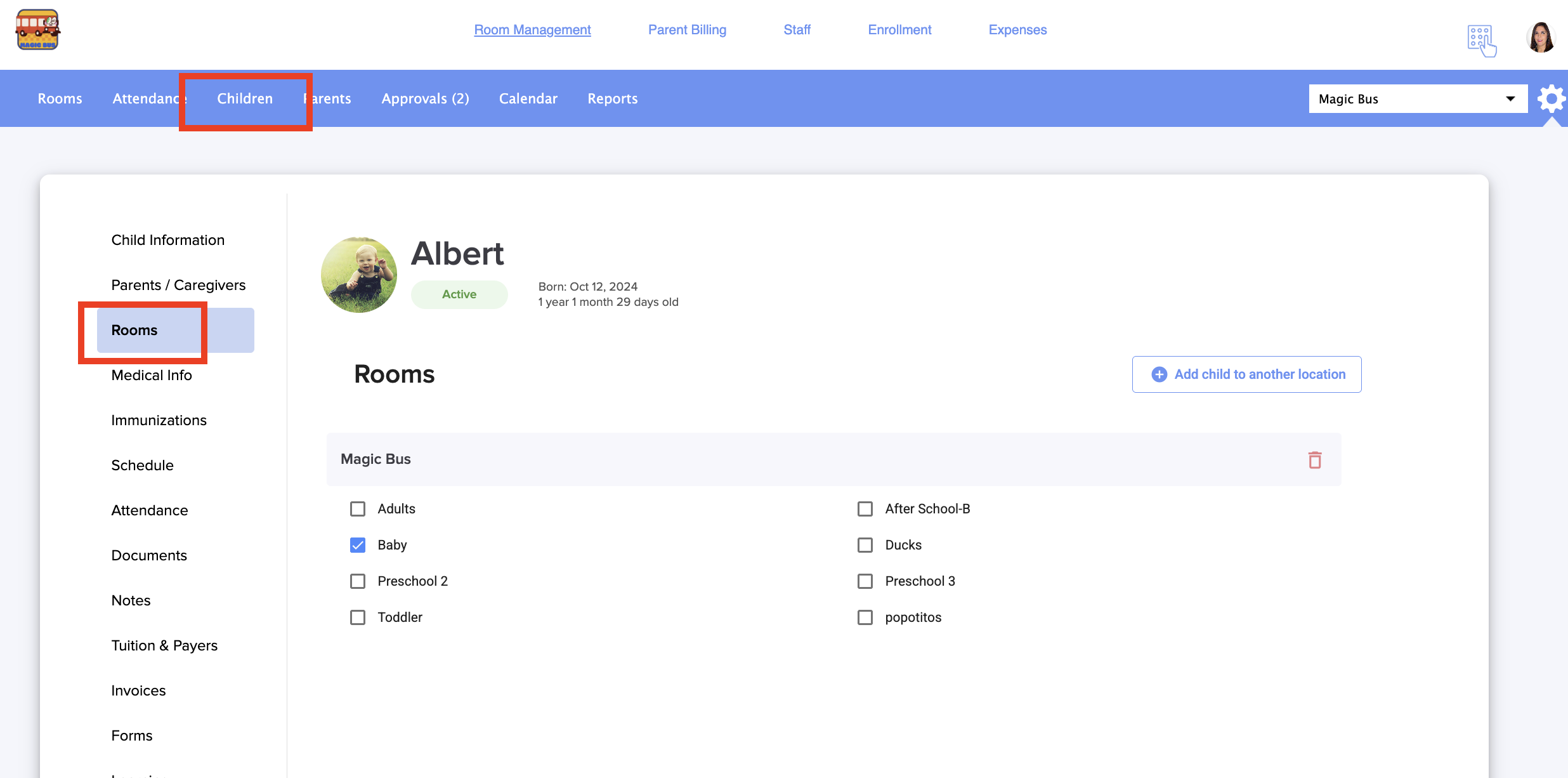The height and width of the screenshot is (778, 1568).
Task: Go to Parent Billing link
Action: click(687, 30)
